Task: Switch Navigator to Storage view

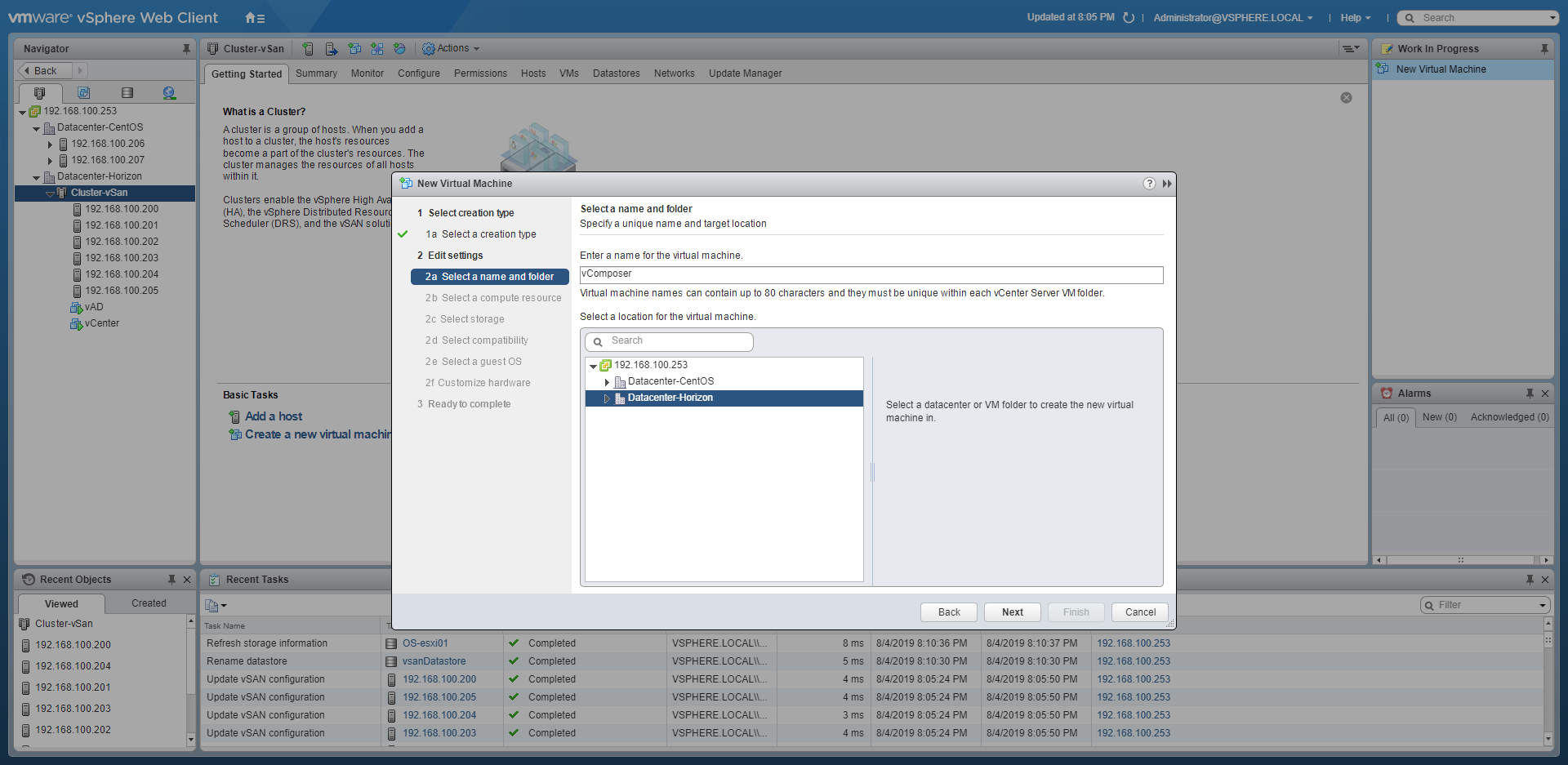Action: (127, 93)
